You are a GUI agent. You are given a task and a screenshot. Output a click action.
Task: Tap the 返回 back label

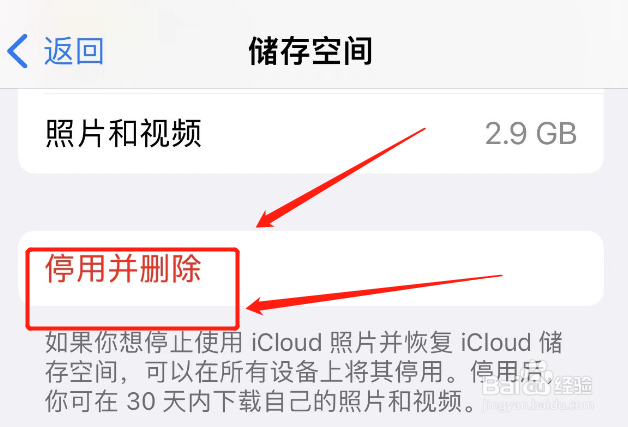tap(74, 51)
